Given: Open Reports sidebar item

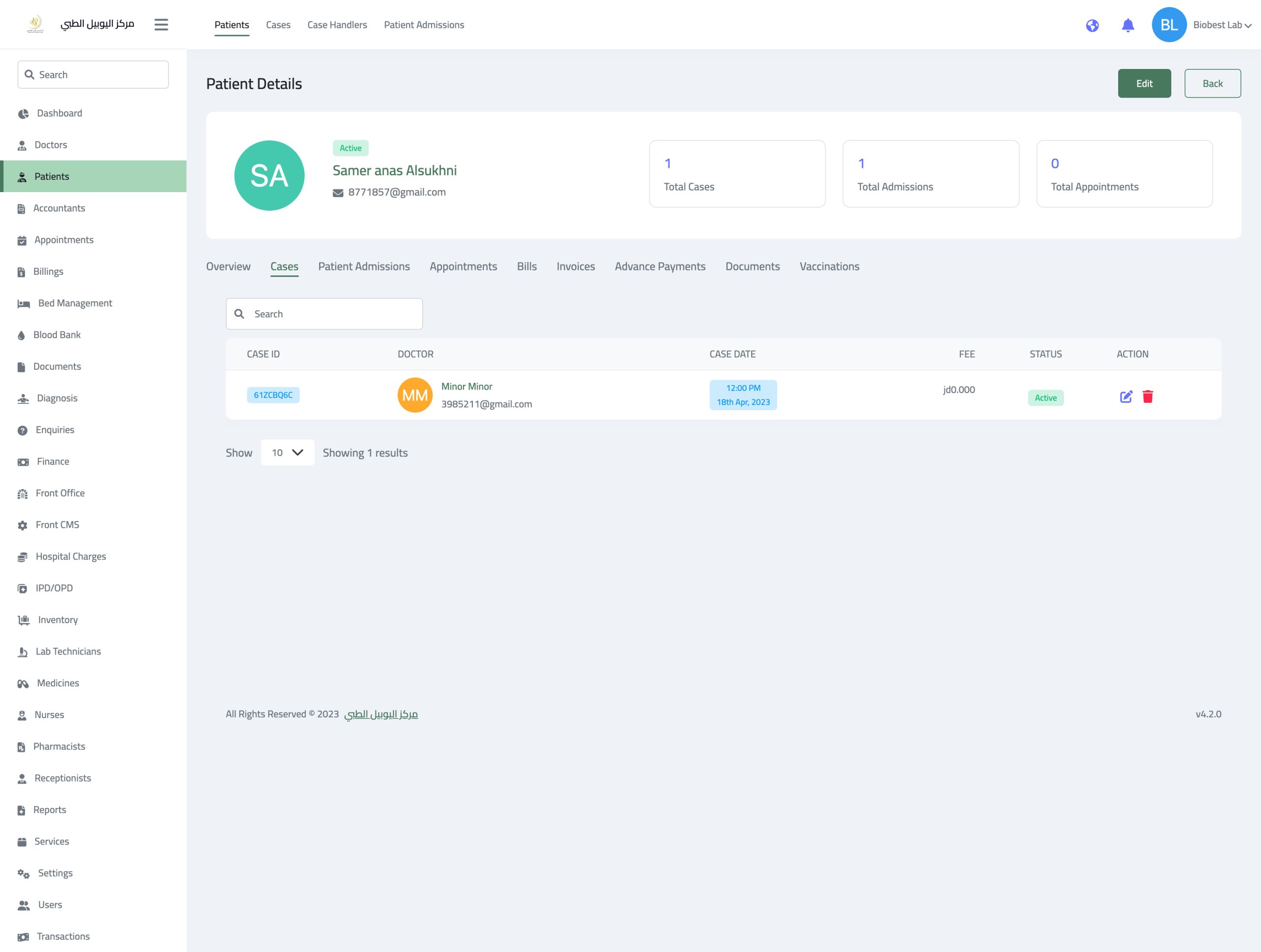Looking at the screenshot, I should pyautogui.click(x=93, y=809).
